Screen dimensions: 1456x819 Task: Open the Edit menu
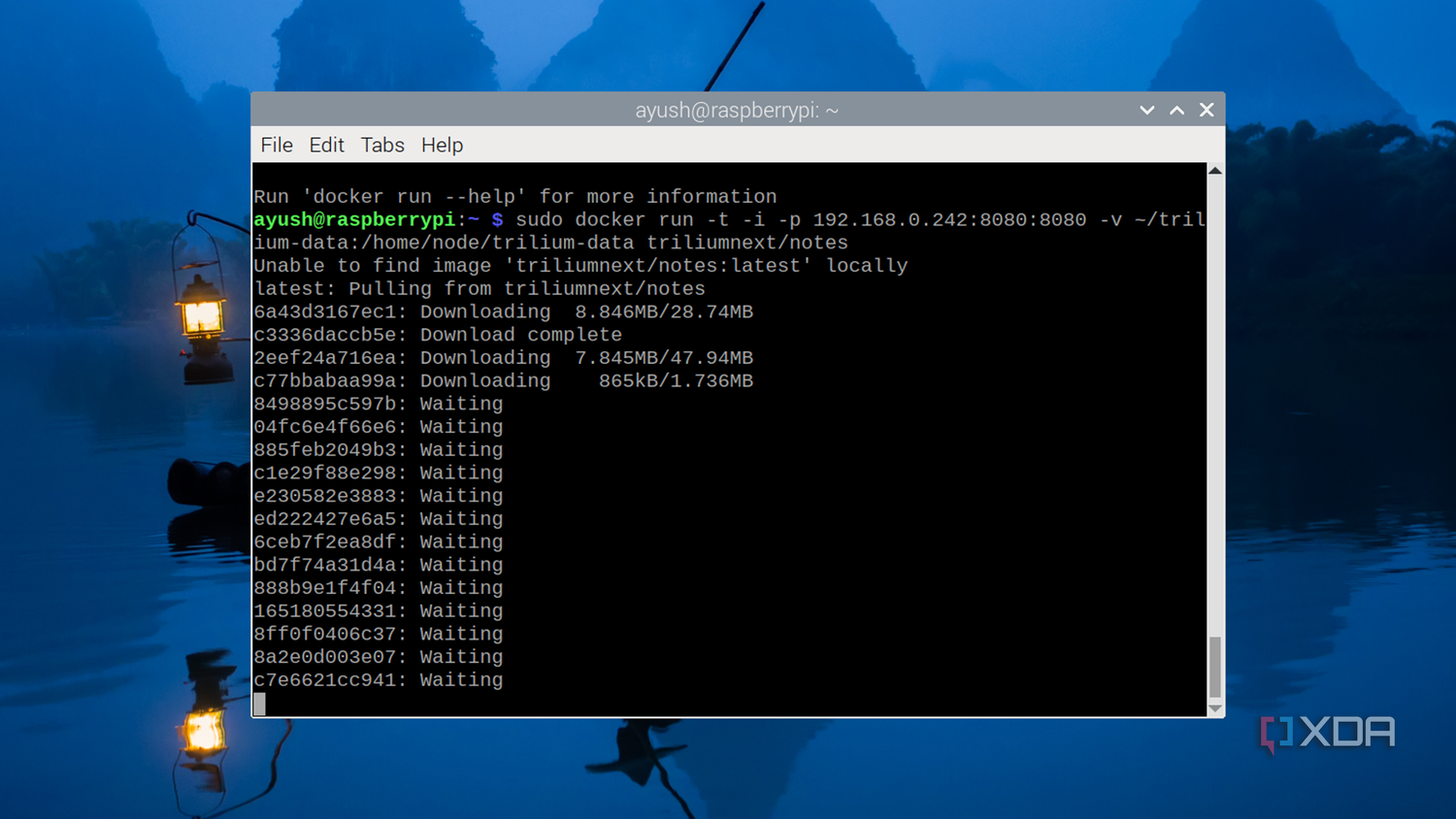(326, 145)
